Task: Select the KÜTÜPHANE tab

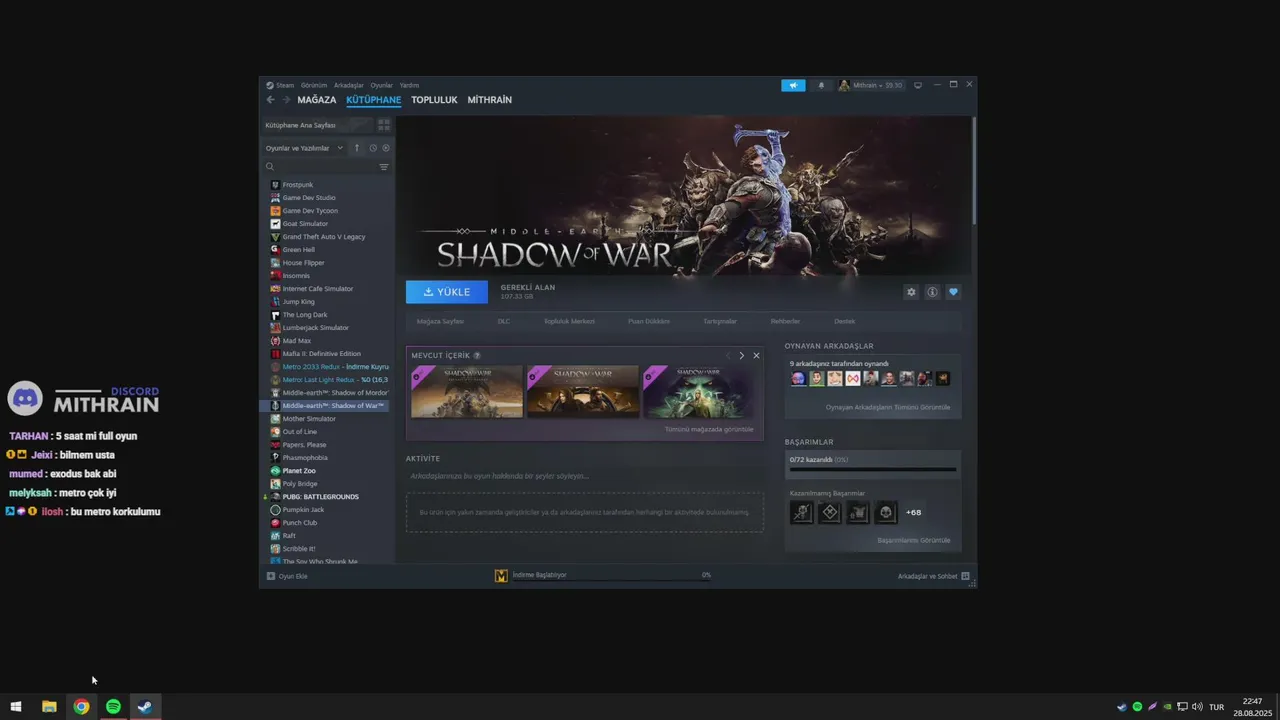Action: (374, 100)
